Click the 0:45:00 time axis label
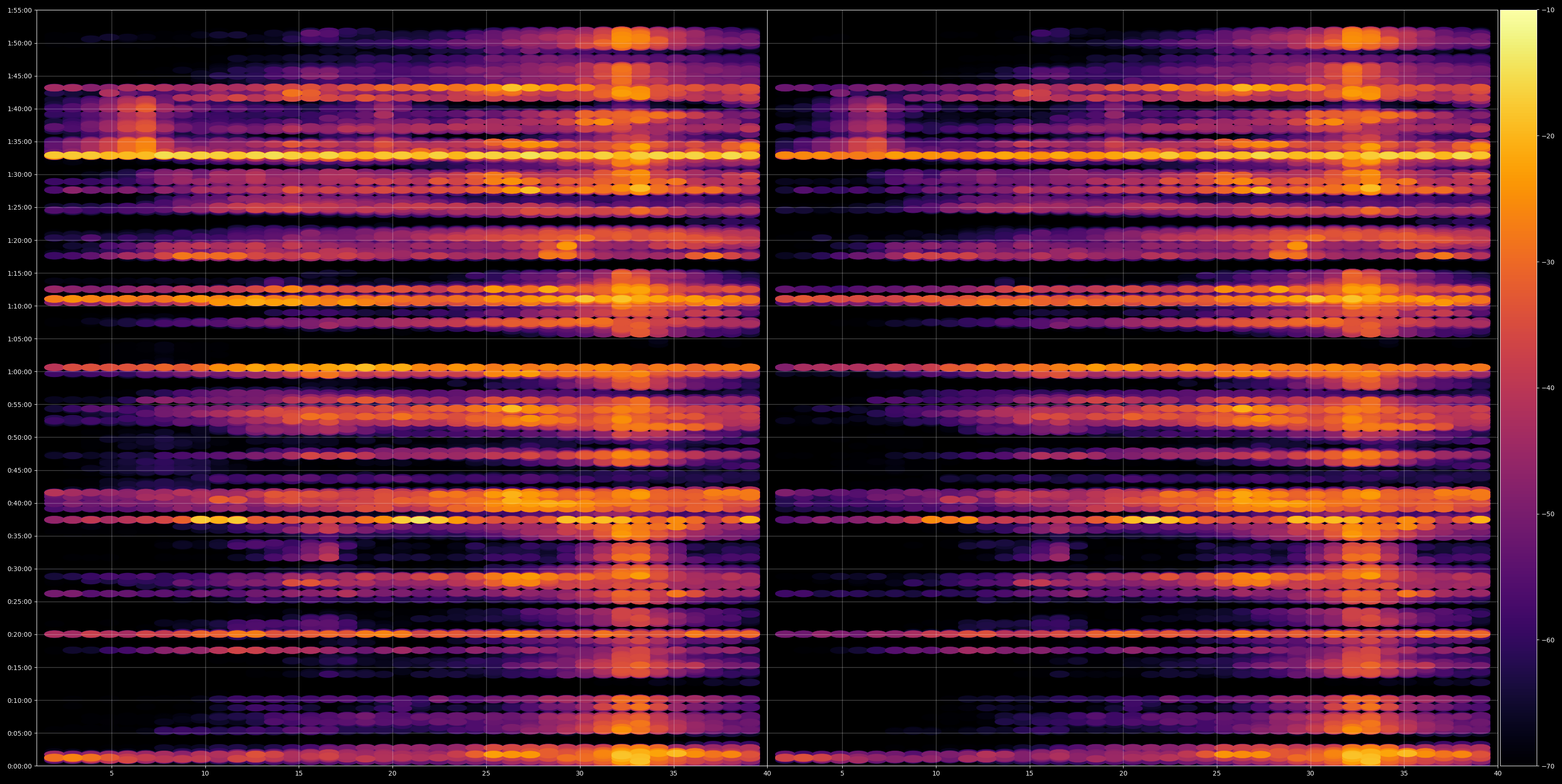 (x=19, y=470)
